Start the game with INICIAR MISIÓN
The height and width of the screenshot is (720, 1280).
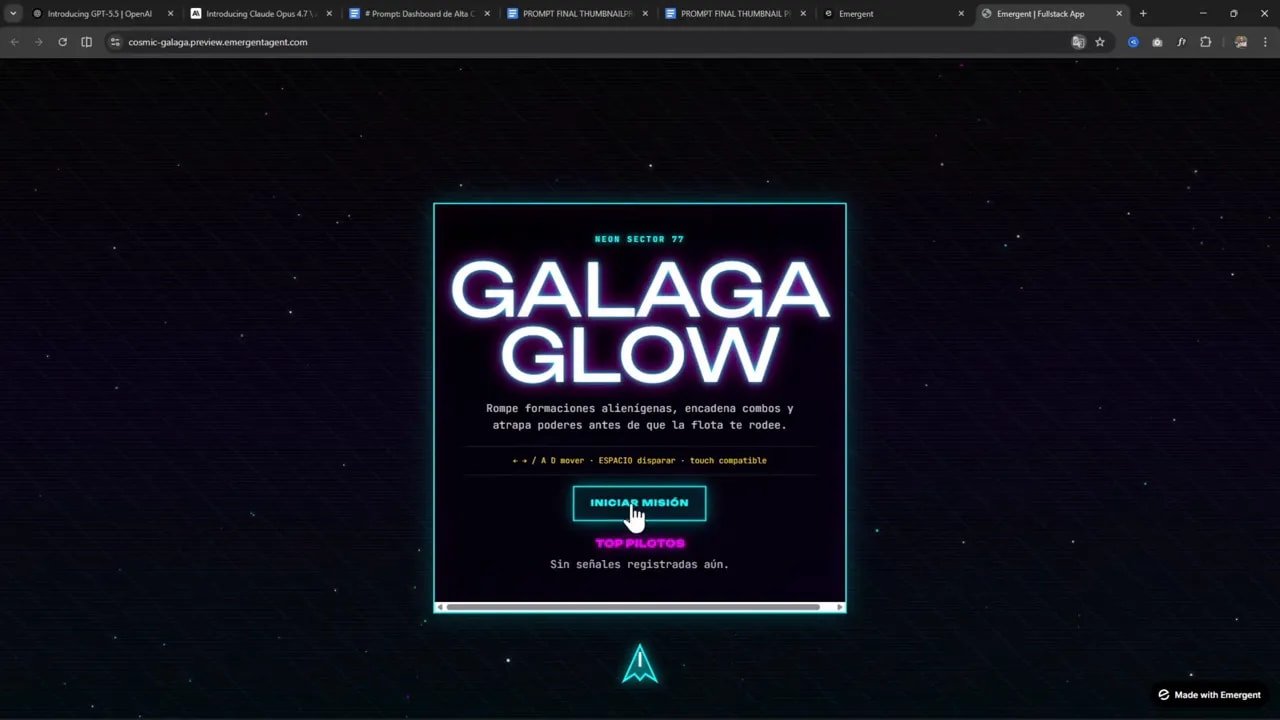point(639,503)
